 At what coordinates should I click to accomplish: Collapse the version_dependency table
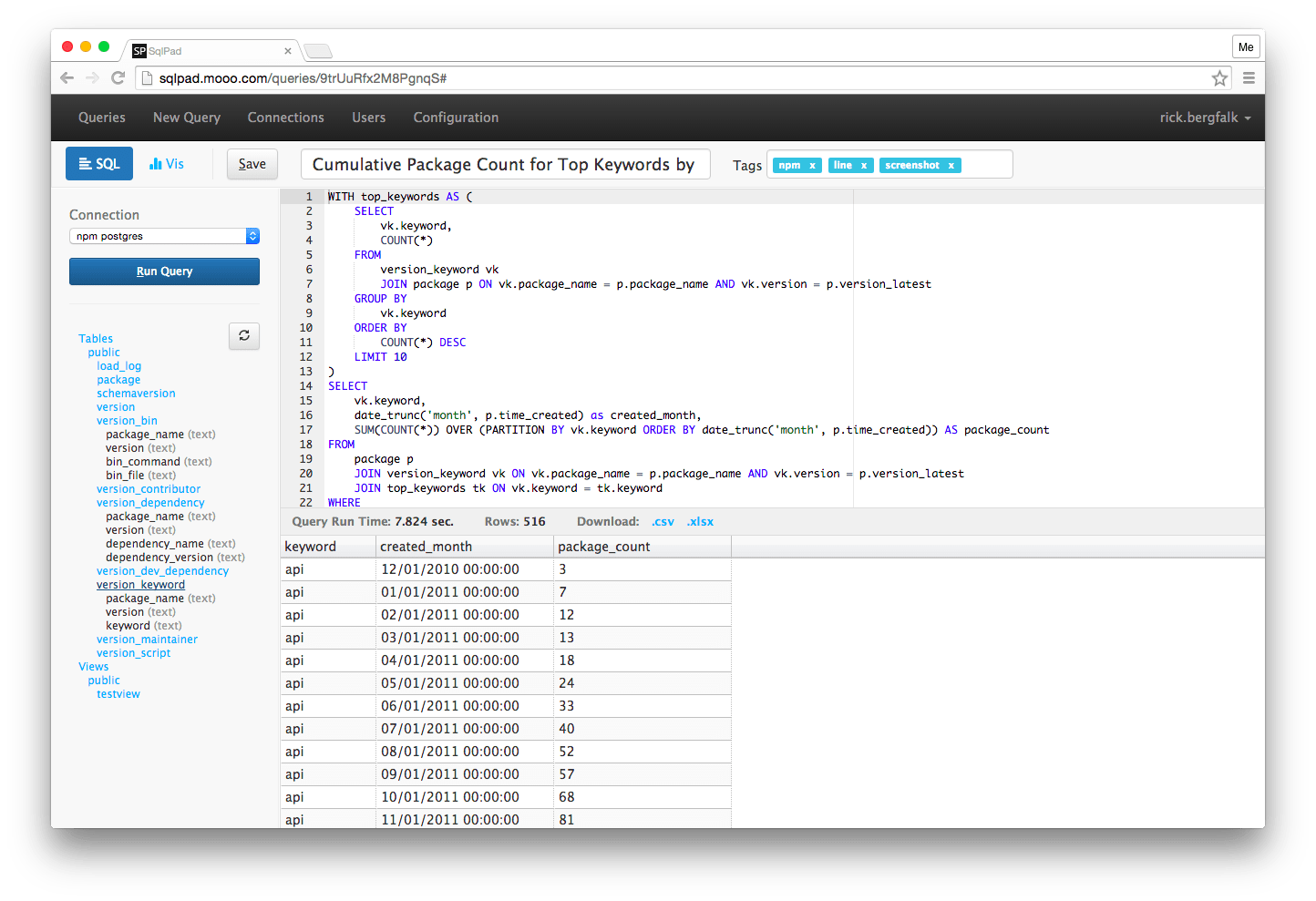[x=150, y=503]
